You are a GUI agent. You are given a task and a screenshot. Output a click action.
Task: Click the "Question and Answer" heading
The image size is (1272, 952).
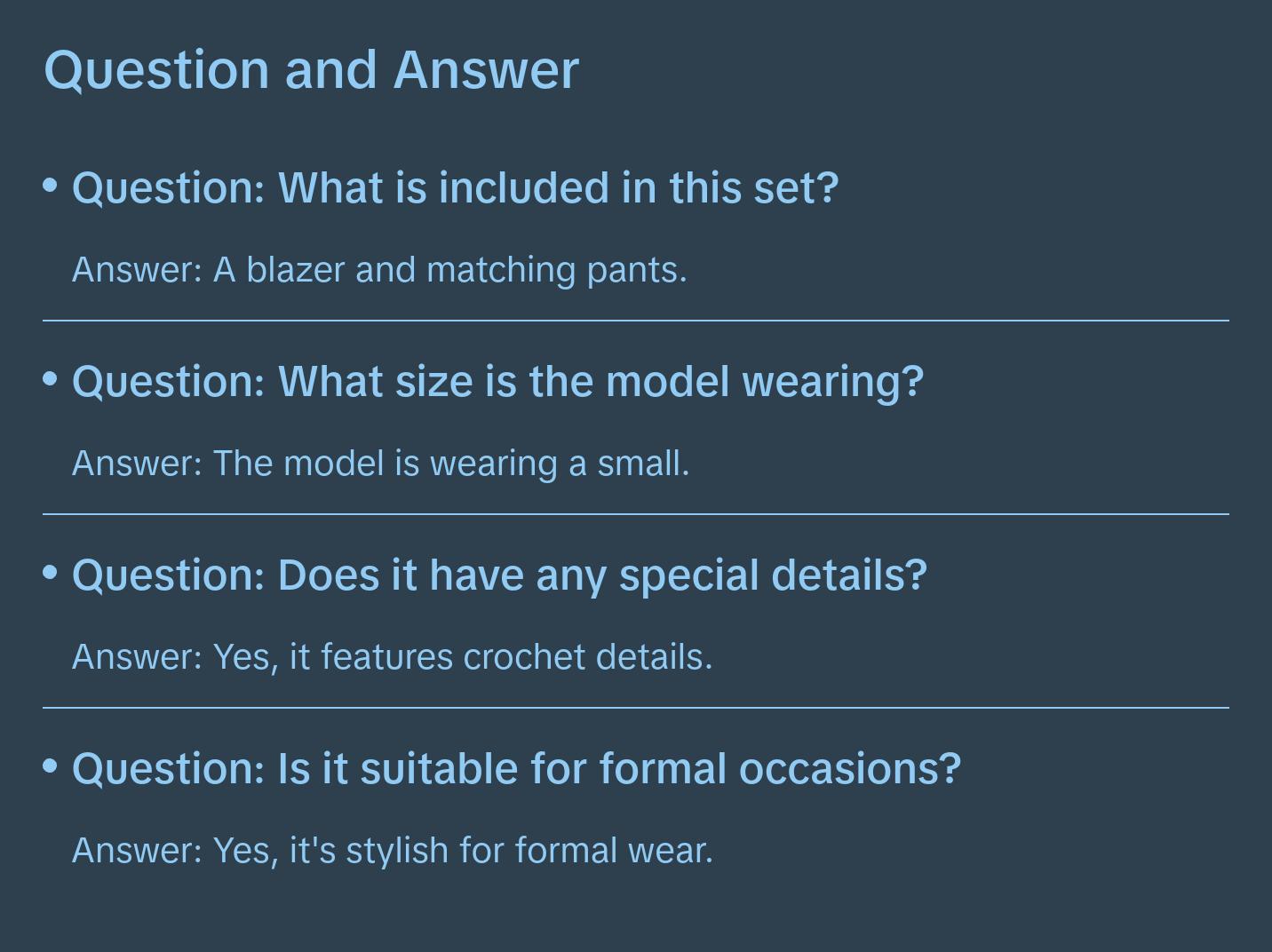click(311, 69)
